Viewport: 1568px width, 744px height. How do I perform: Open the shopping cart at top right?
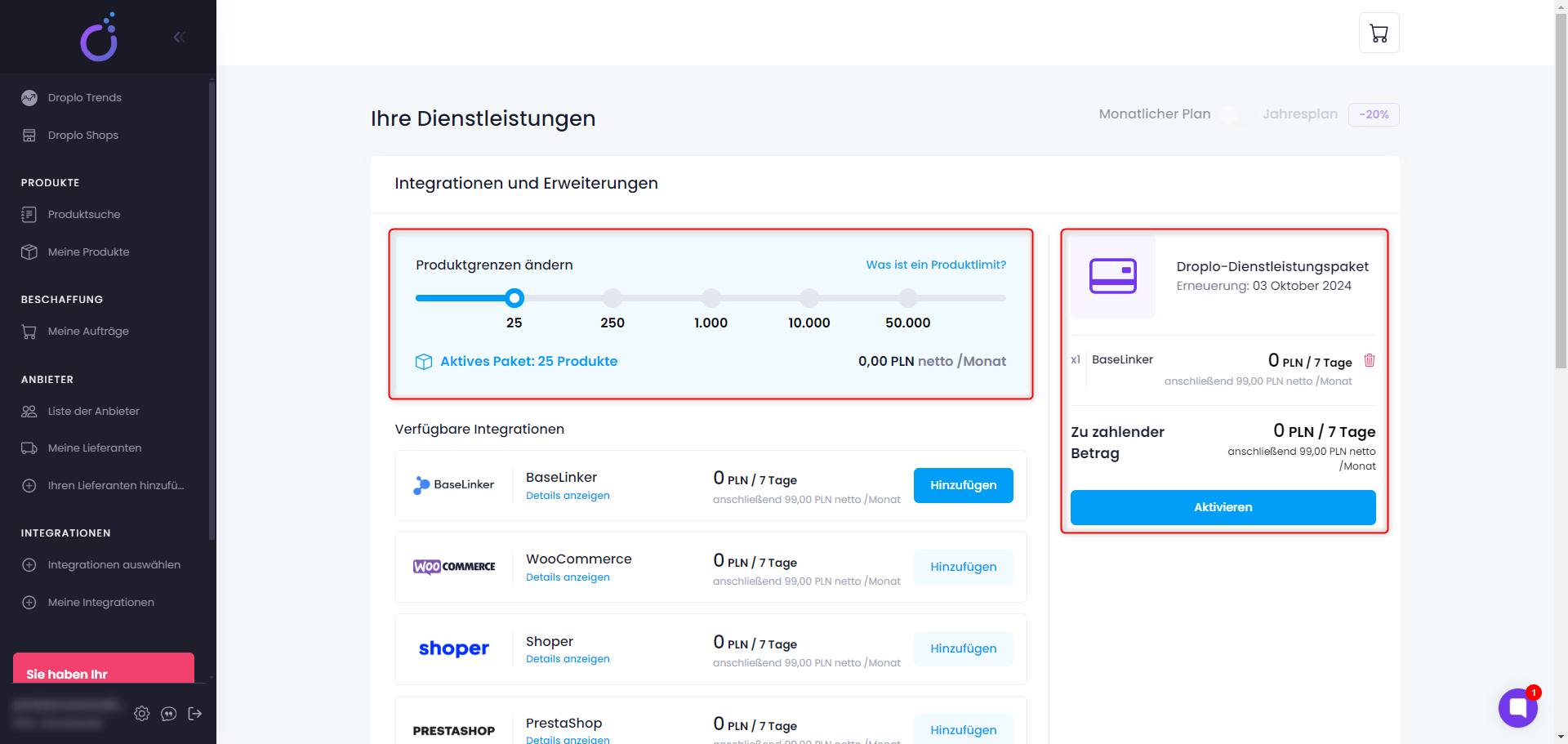click(x=1379, y=33)
